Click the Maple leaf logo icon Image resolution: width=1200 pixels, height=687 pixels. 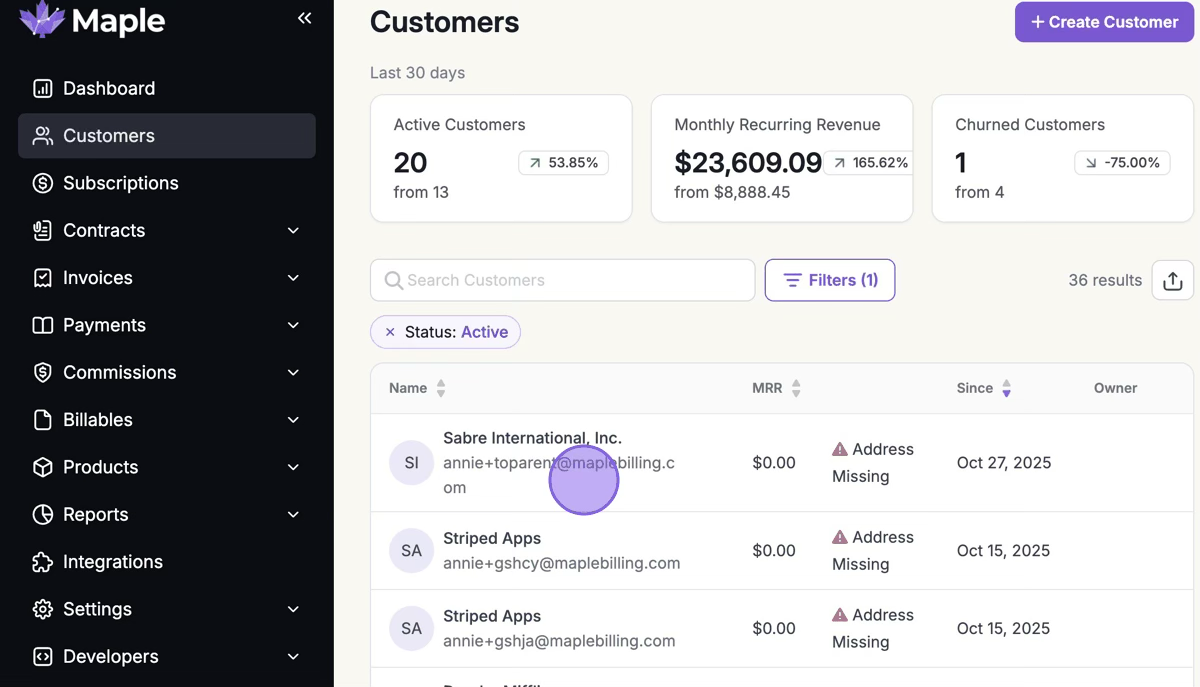coord(42,18)
